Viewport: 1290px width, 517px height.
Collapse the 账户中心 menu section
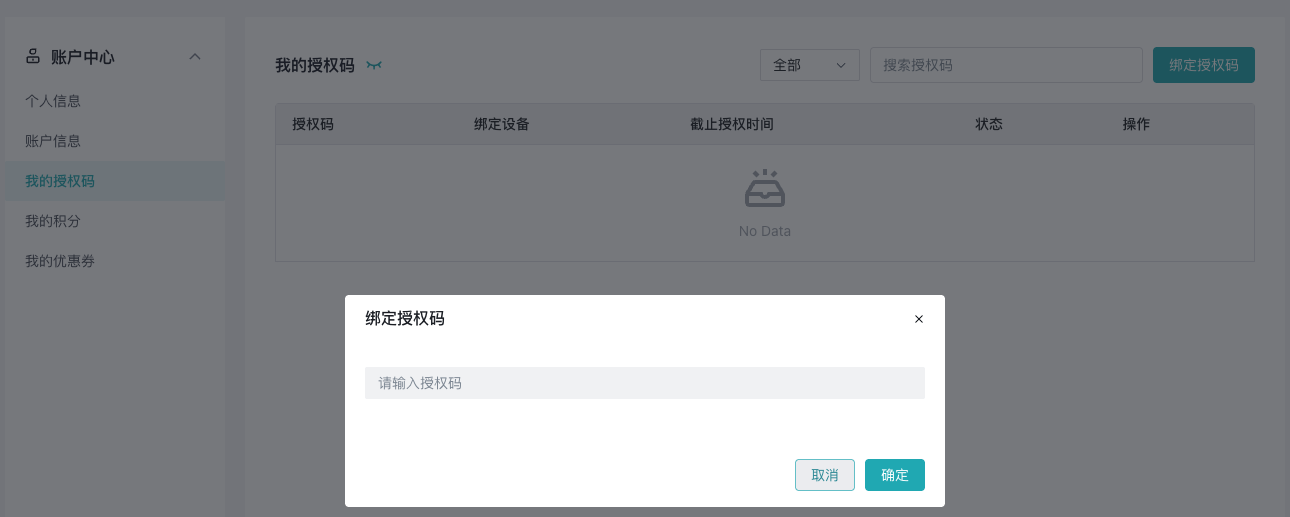pyautogui.click(x=195, y=57)
